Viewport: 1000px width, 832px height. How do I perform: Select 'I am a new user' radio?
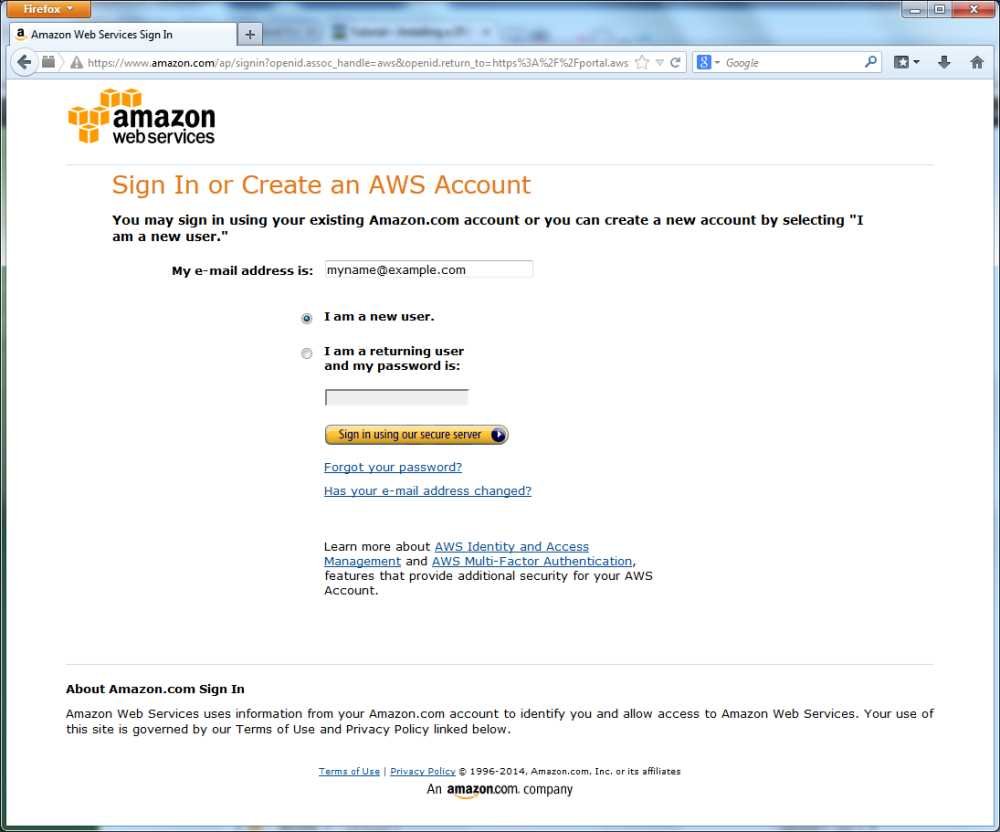[307, 318]
